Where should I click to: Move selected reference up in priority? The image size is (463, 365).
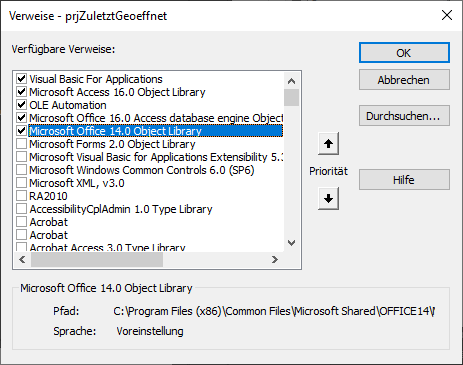pos(328,144)
